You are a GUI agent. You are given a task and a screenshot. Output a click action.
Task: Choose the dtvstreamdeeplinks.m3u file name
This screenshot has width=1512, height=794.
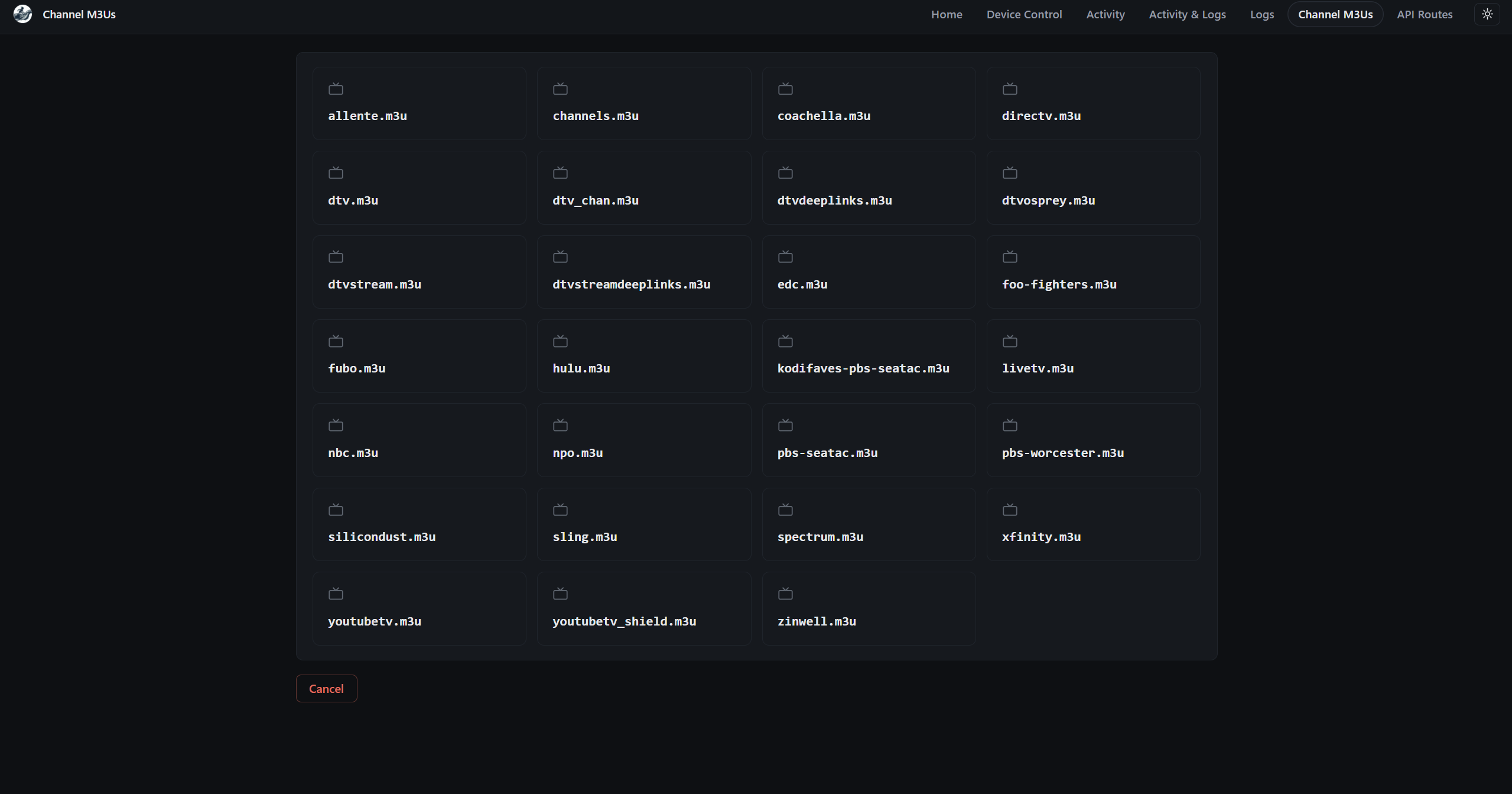632,284
